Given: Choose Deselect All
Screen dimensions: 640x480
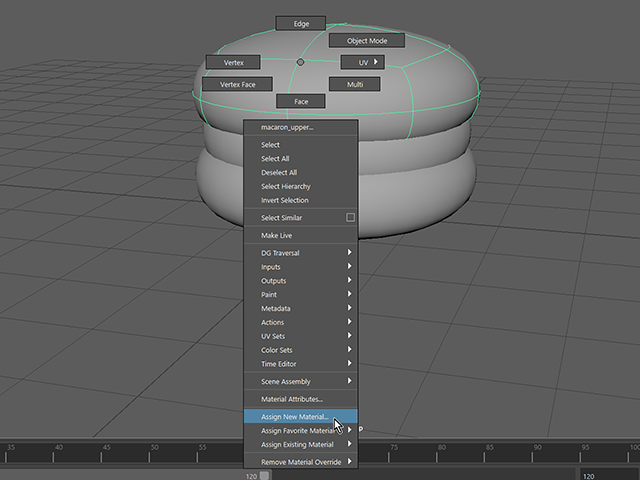Looking at the screenshot, I should pos(301,172).
